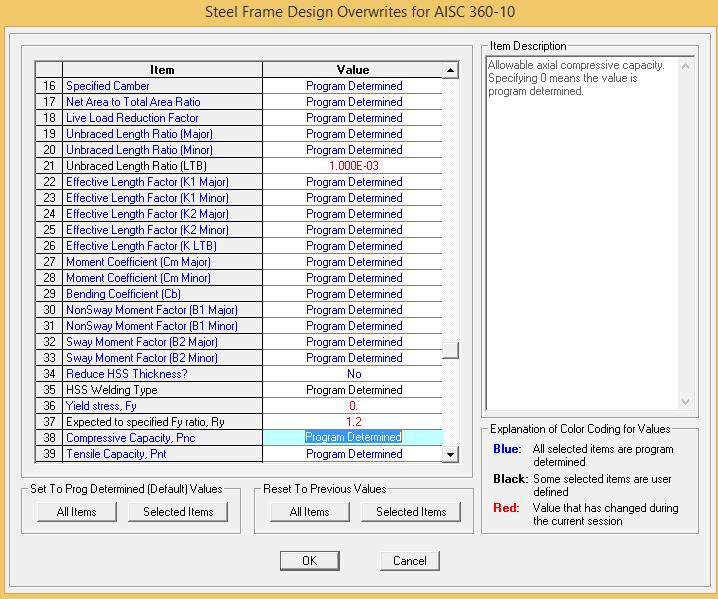The width and height of the screenshot is (718, 599).
Task: Select NonSway Moment Factor (B1 Minor) item
Action: (x=162, y=326)
